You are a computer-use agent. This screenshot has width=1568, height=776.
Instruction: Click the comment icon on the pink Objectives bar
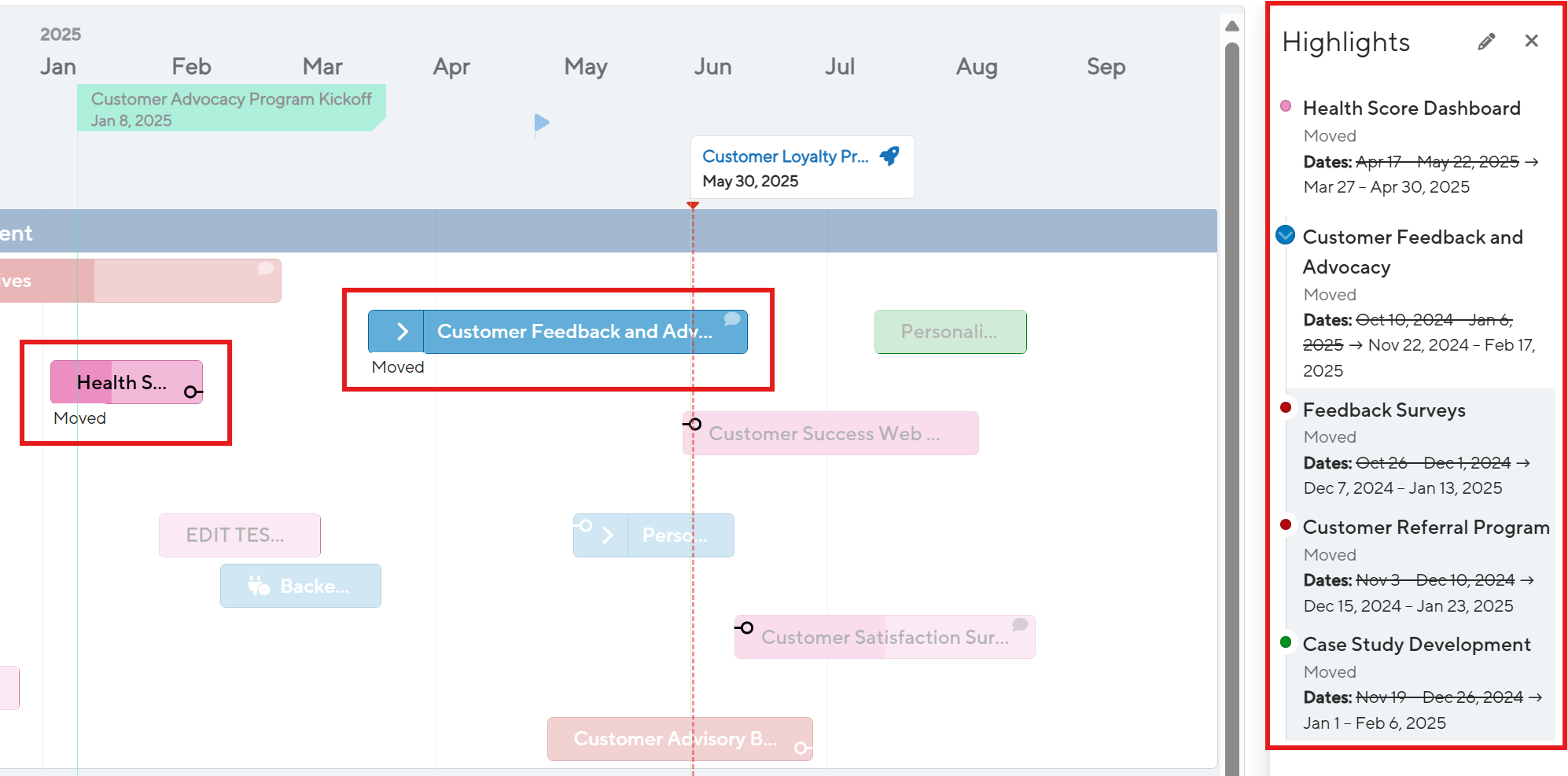265,269
